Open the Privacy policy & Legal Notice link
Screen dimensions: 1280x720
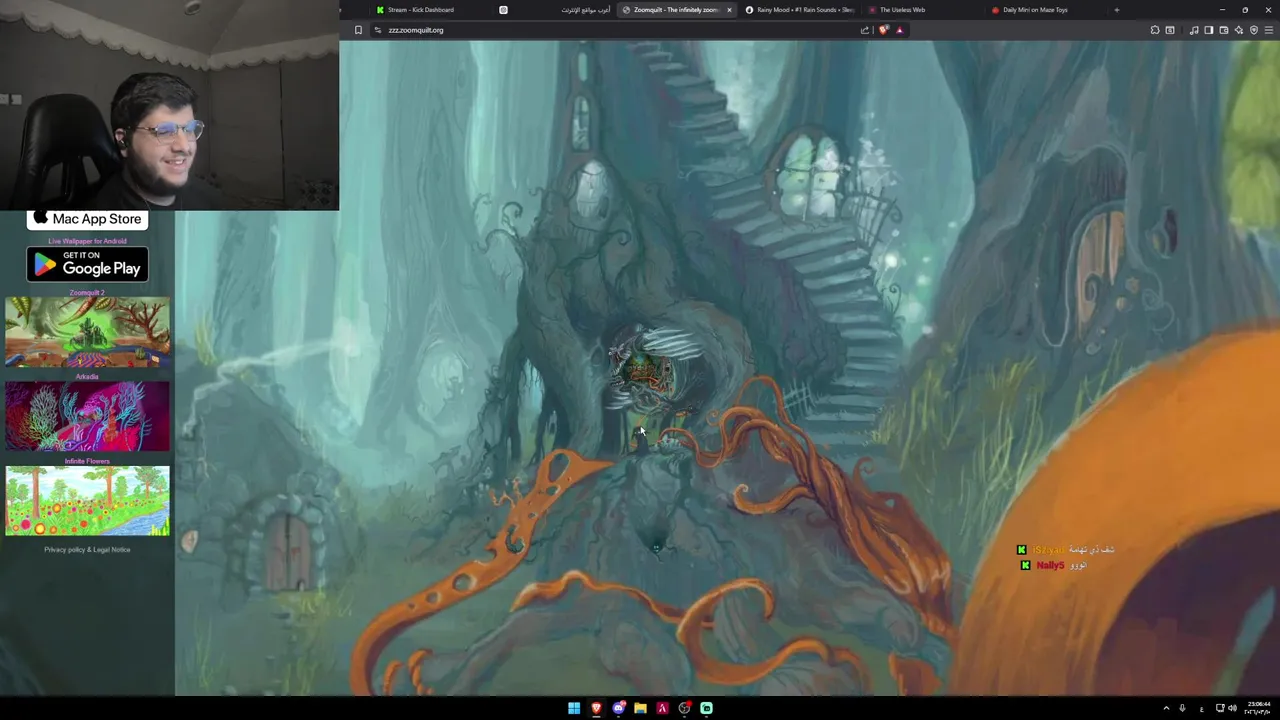(87, 549)
